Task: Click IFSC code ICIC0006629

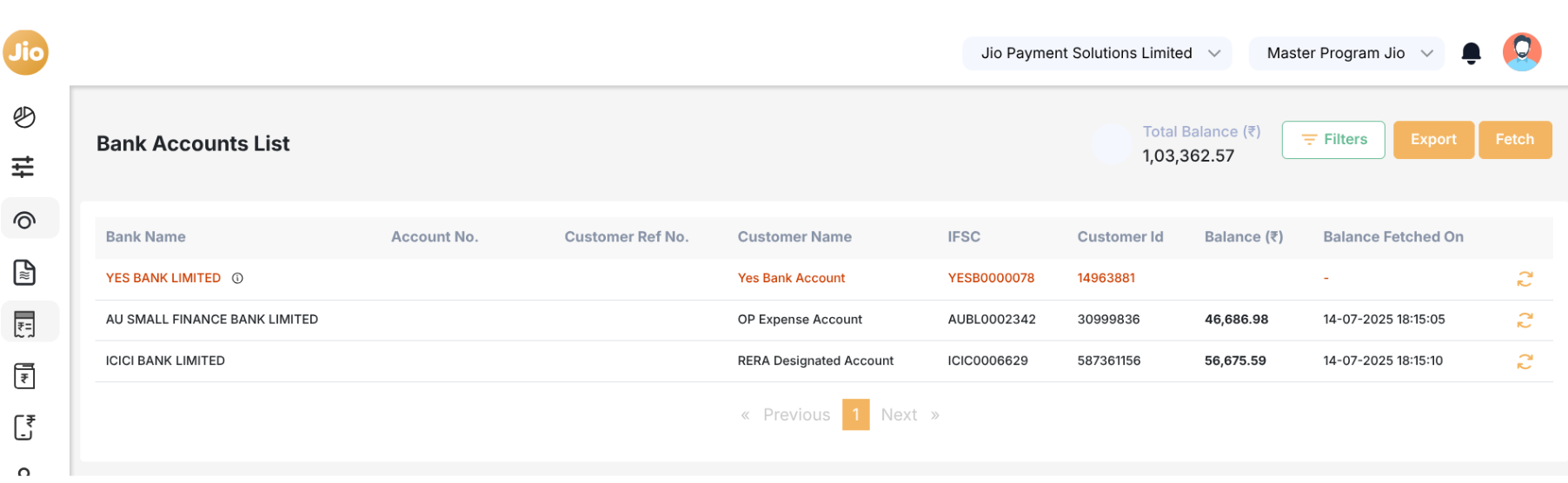Action: point(987,361)
